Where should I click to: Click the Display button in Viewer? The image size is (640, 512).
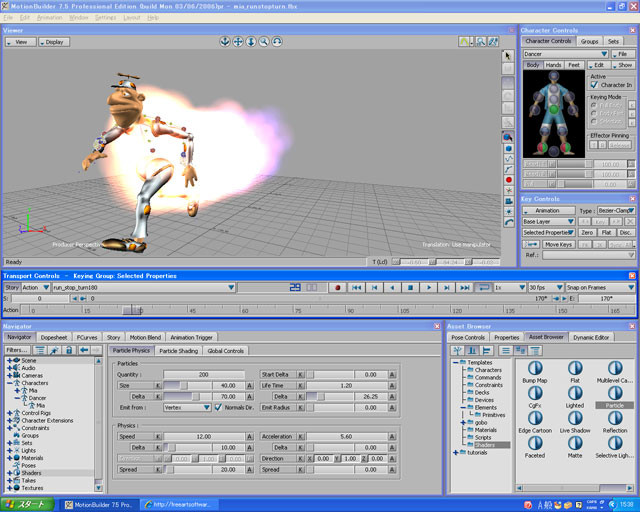tap(54, 42)
